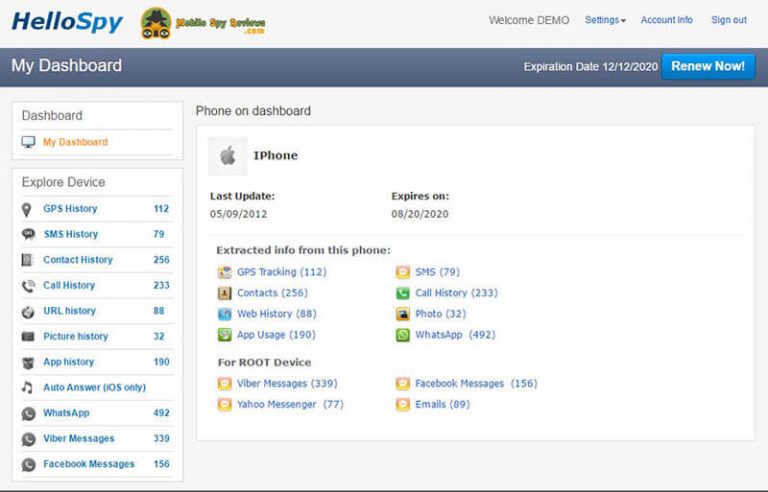Click the Call History phone icon
This screenshot has height=492, width=768.
(x=28, y=286)
